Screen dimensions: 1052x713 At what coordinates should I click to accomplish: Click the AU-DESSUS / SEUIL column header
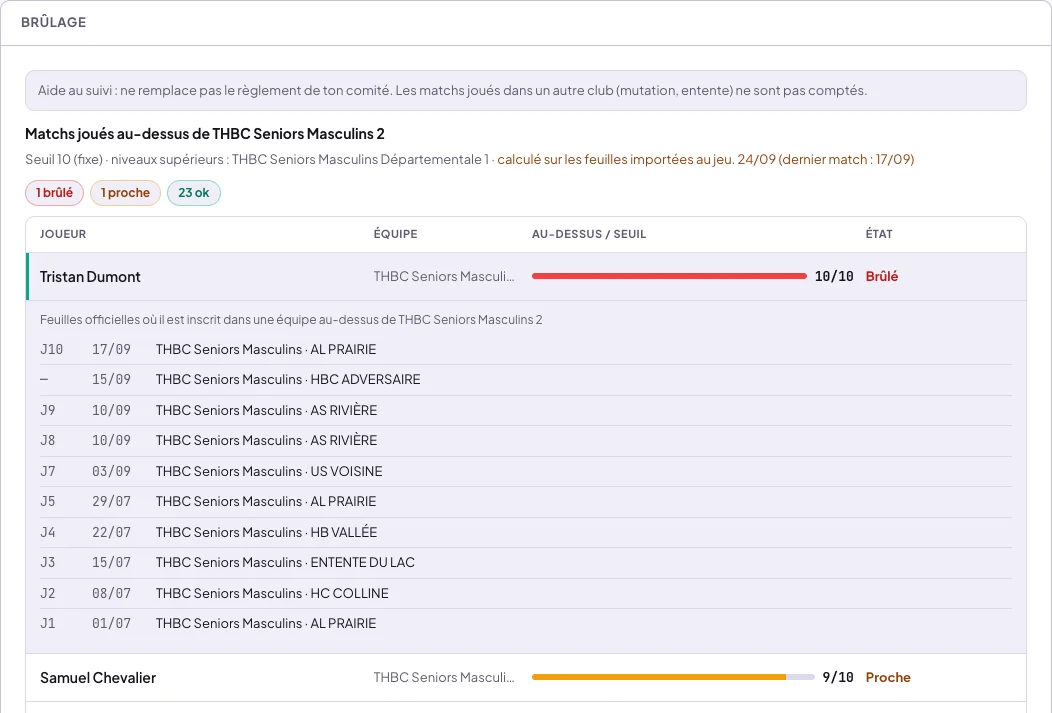click(x=589, y=234)
